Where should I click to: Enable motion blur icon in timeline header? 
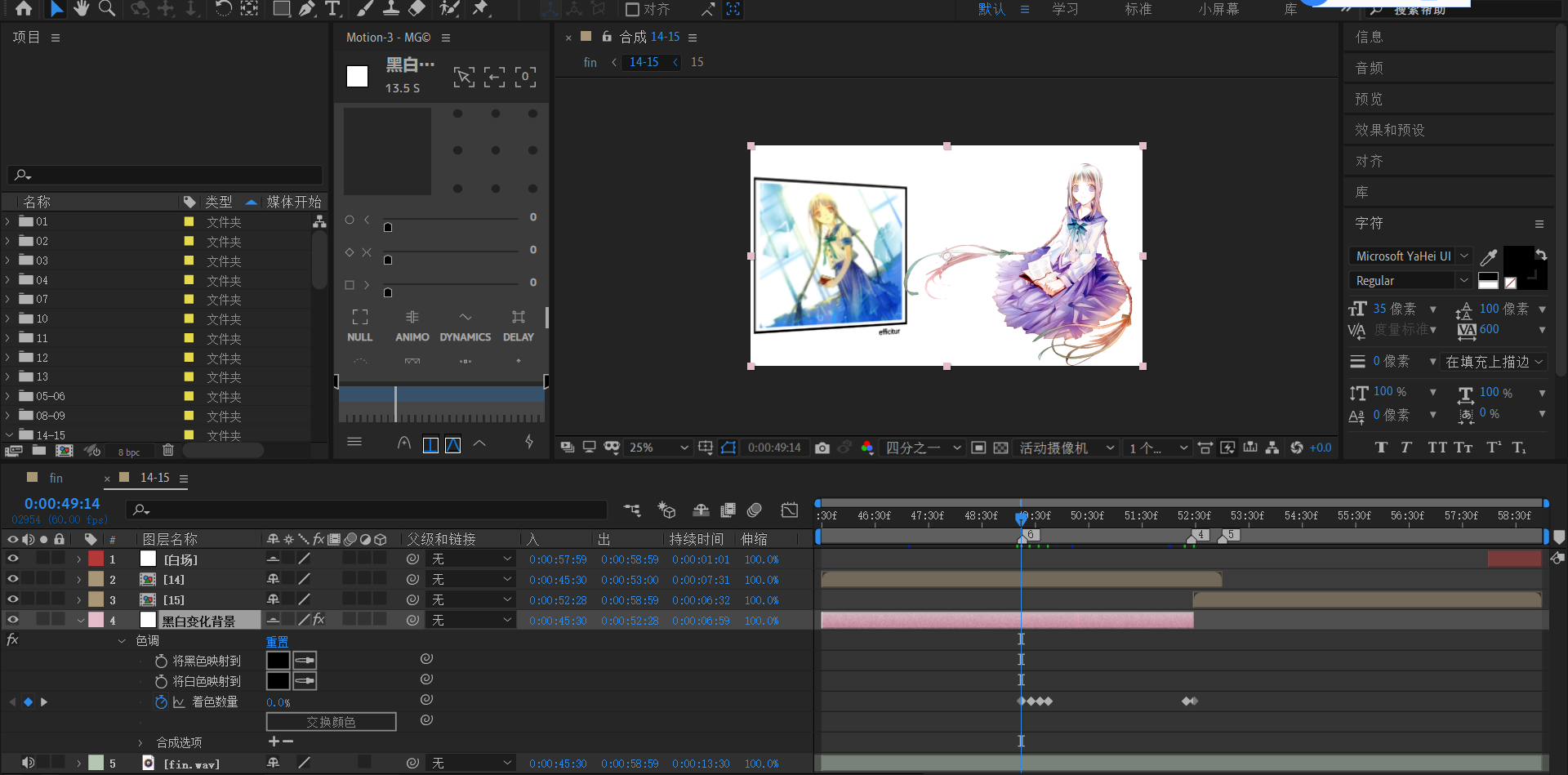point(755,510)
